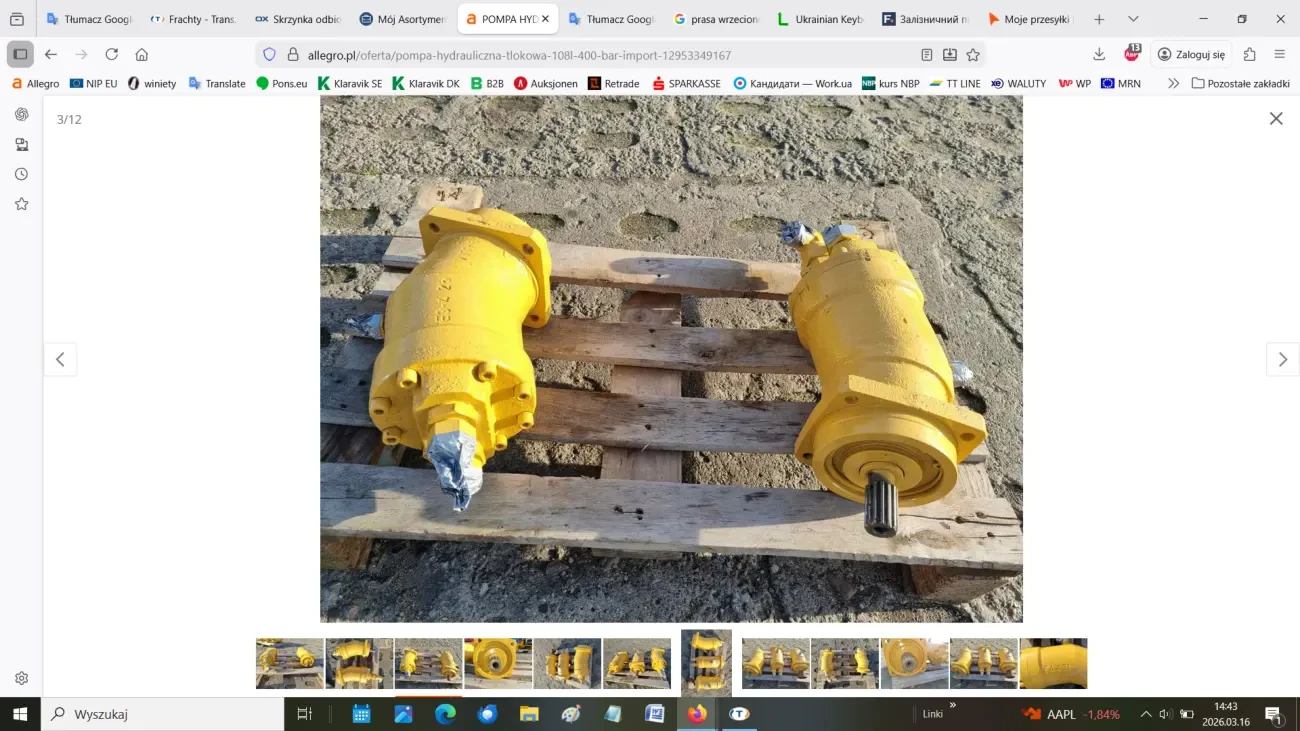This screenshot has height=731, width=1300.
Task: Bookmark this page with star icon
Action: (x=973, y=55)
